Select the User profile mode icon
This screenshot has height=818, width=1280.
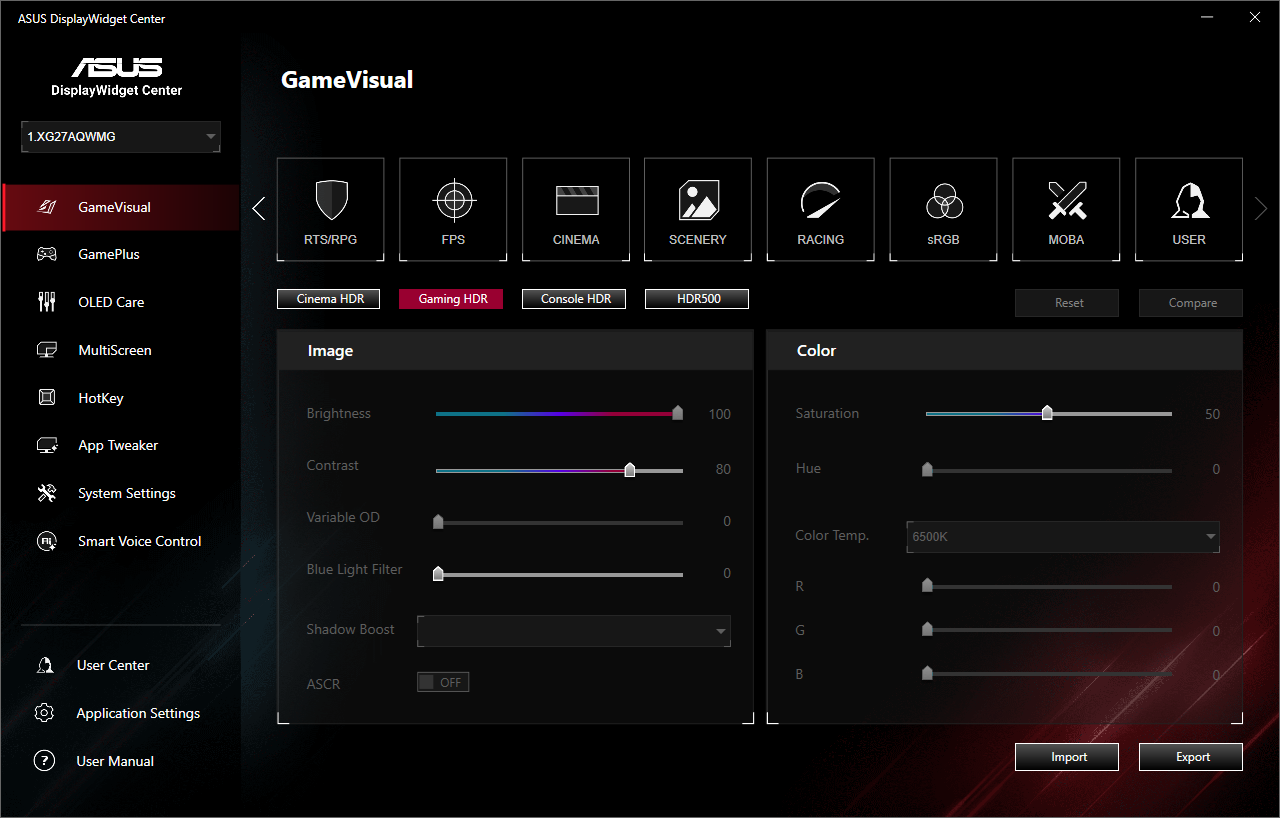pos(1189,209)
